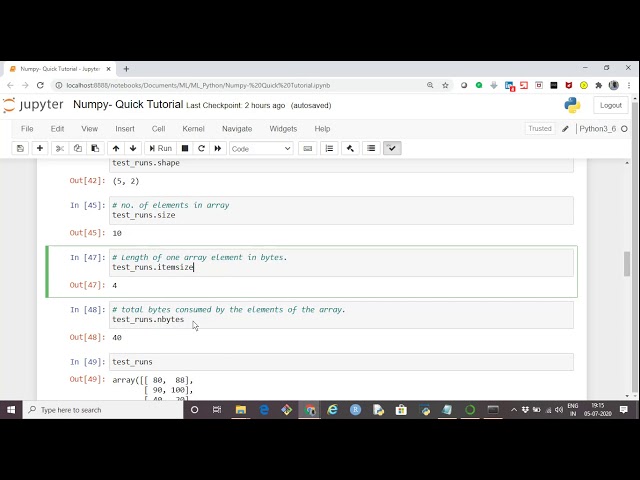
Task: Open Microsoft Store from taskbar
Action: click(x=401, y=410)
